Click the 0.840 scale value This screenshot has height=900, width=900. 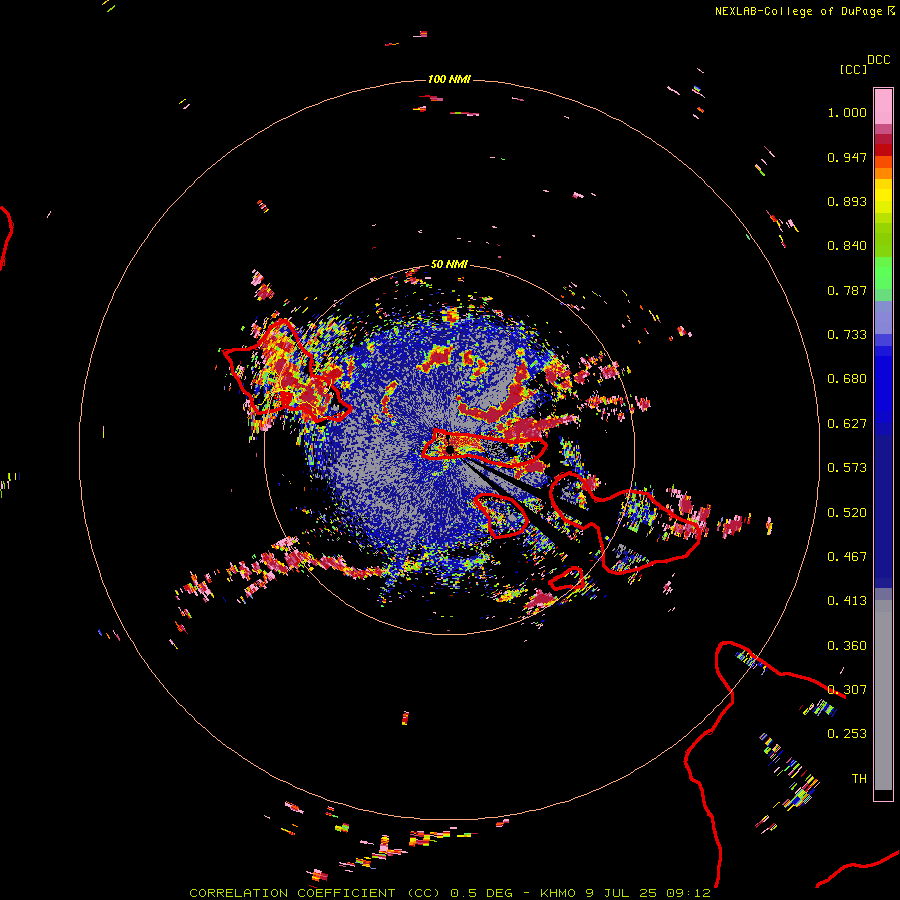847,246
